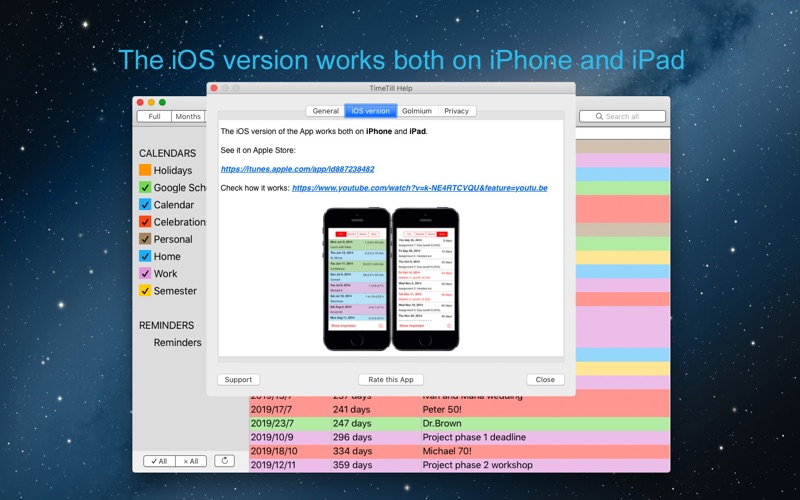The height and width of the screenshot is (500, 800).
Task: Select the Full view segment
Action: coord(155,116)
